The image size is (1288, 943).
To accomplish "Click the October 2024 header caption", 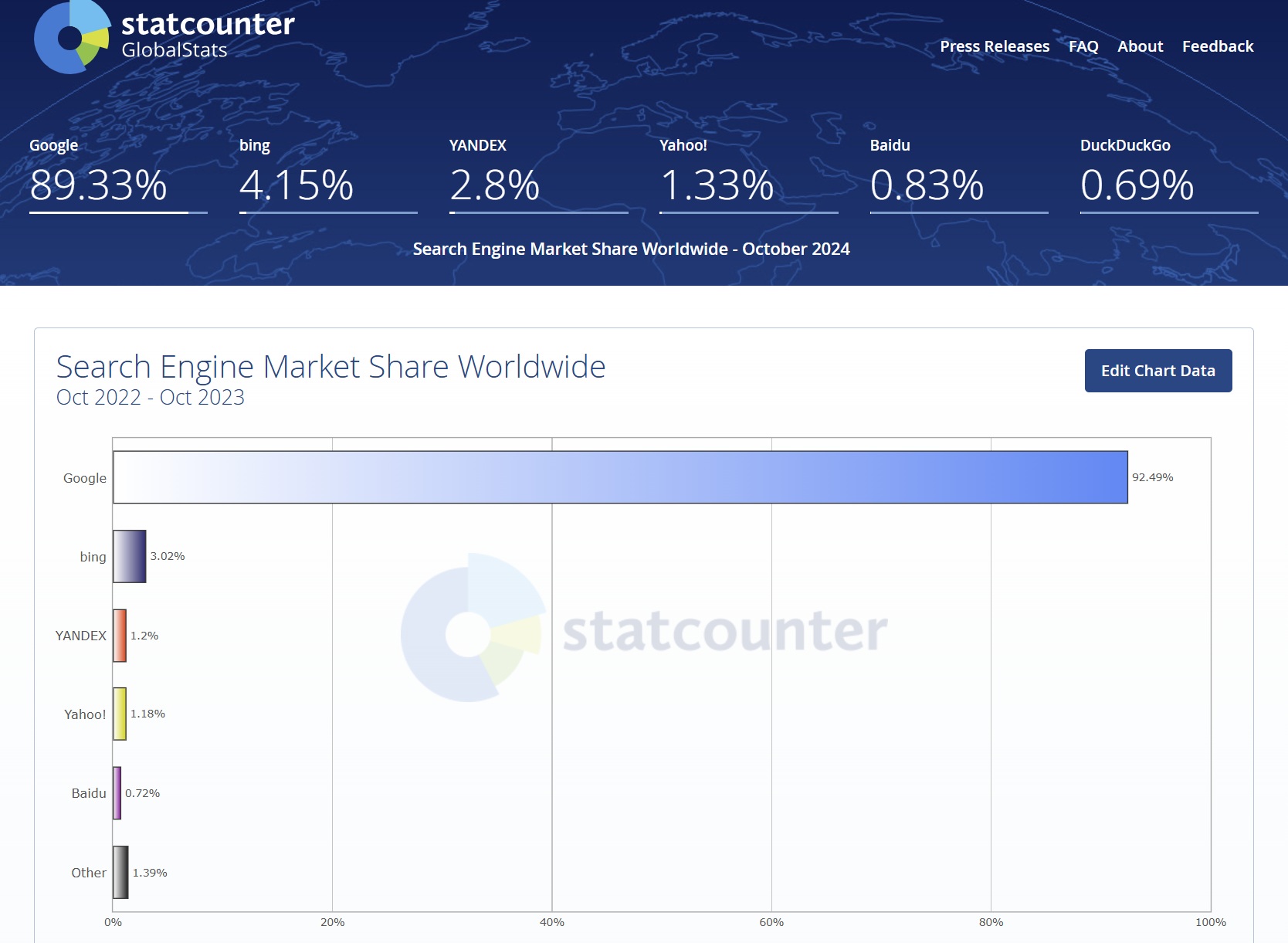I will click(x=631, y=249).
